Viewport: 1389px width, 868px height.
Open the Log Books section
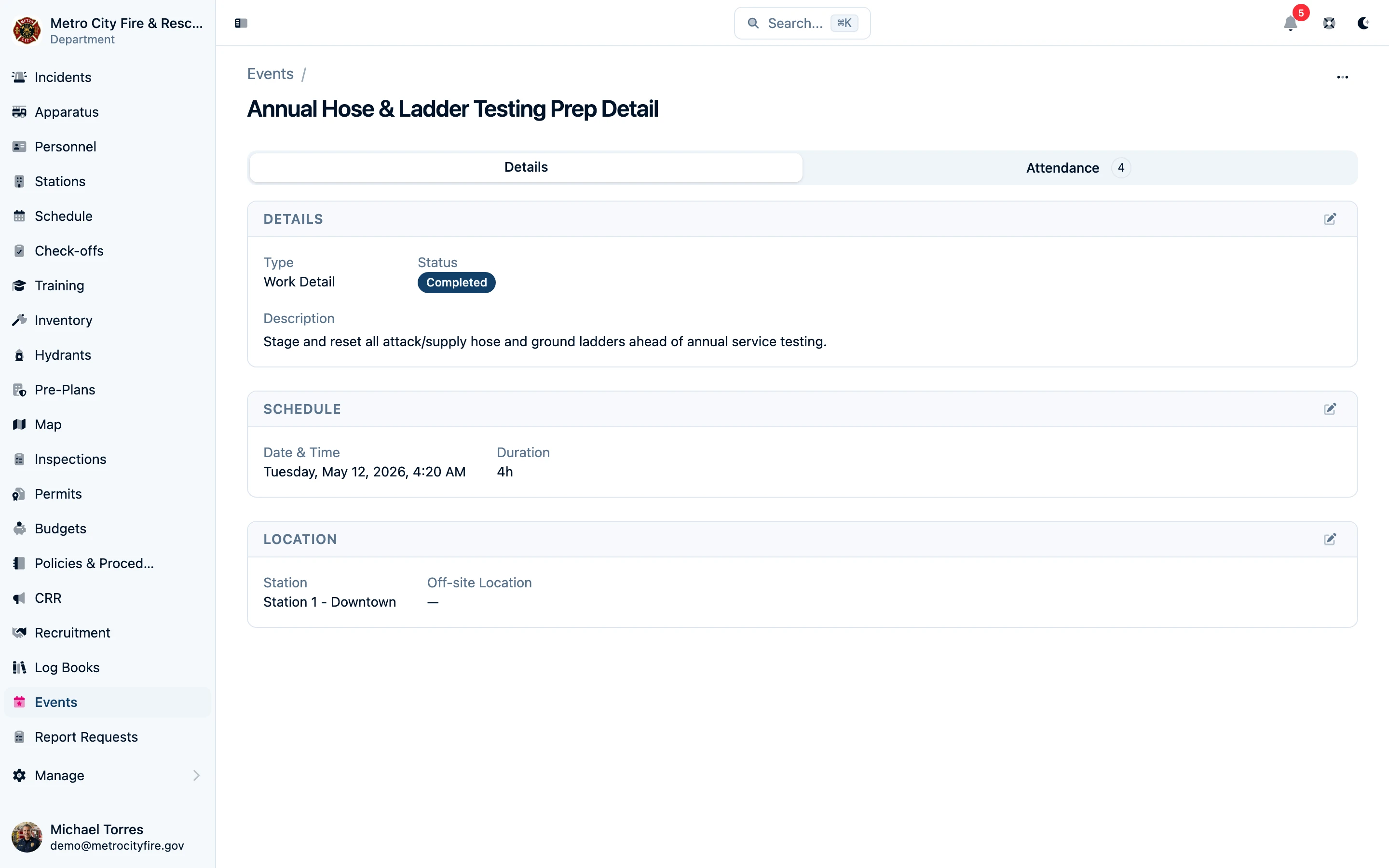pyautogui.click(x=108, y=668)
